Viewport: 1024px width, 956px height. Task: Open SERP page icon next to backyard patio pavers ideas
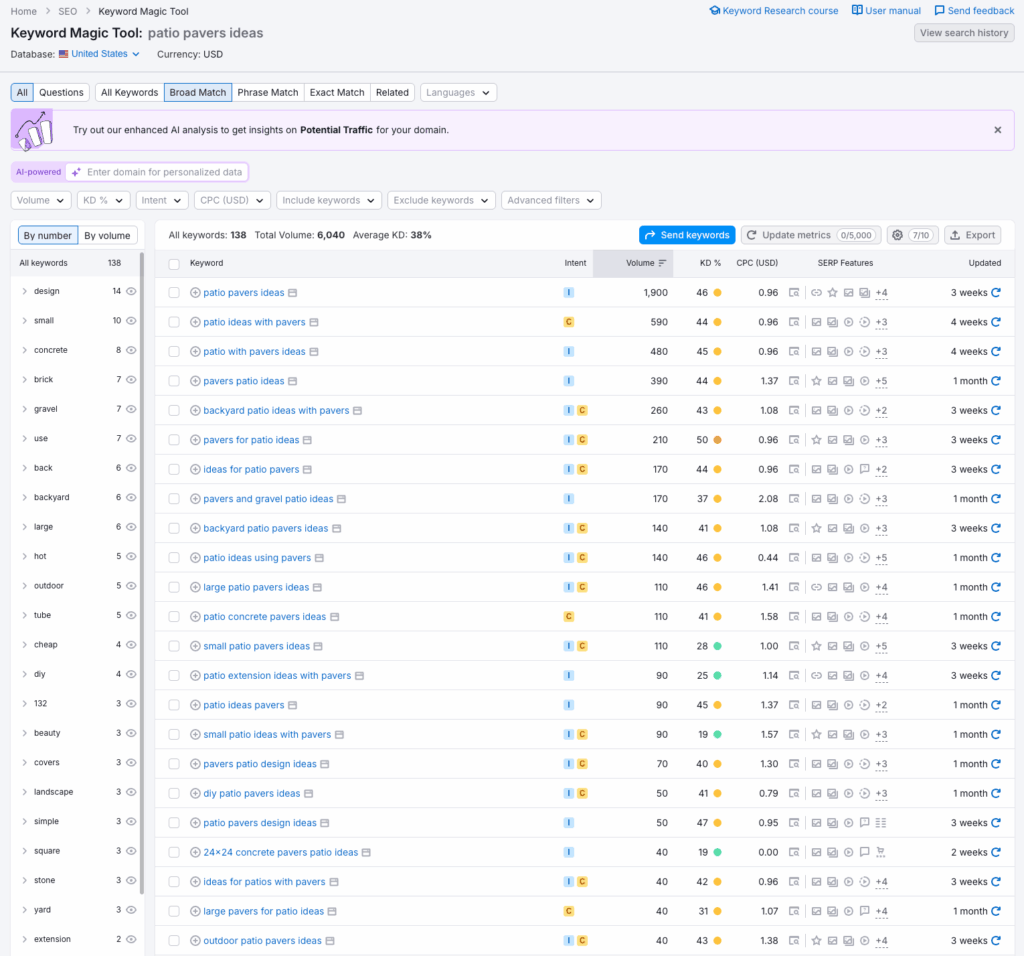coord(337,528)
